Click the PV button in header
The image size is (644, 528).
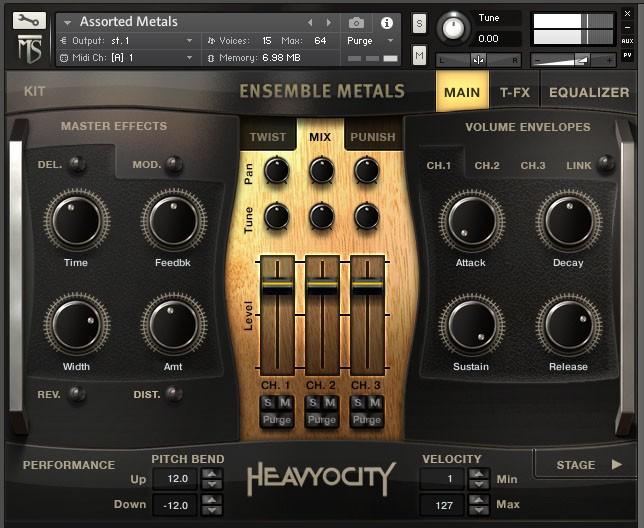coord(627,55)
